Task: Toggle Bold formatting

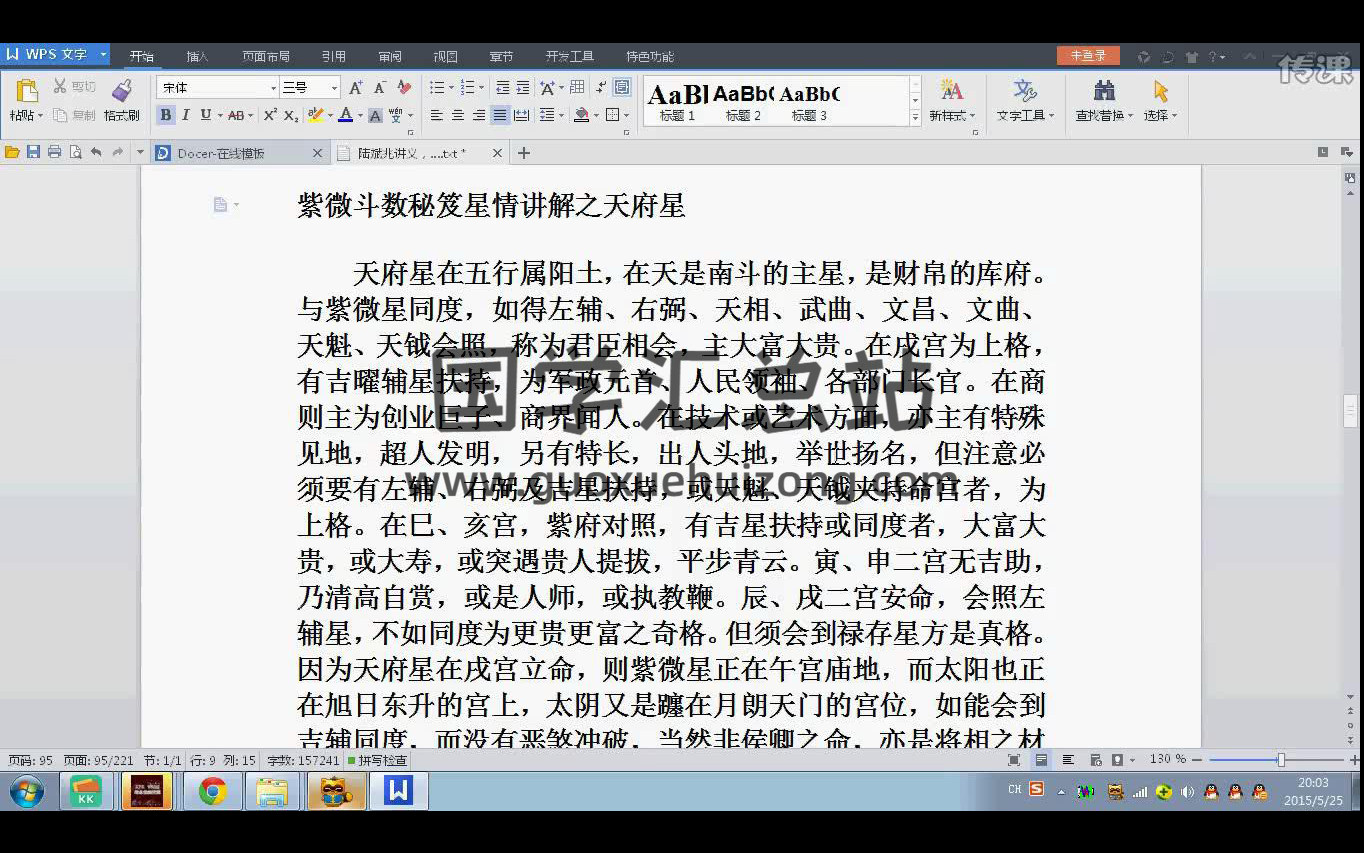Action: 166,116
